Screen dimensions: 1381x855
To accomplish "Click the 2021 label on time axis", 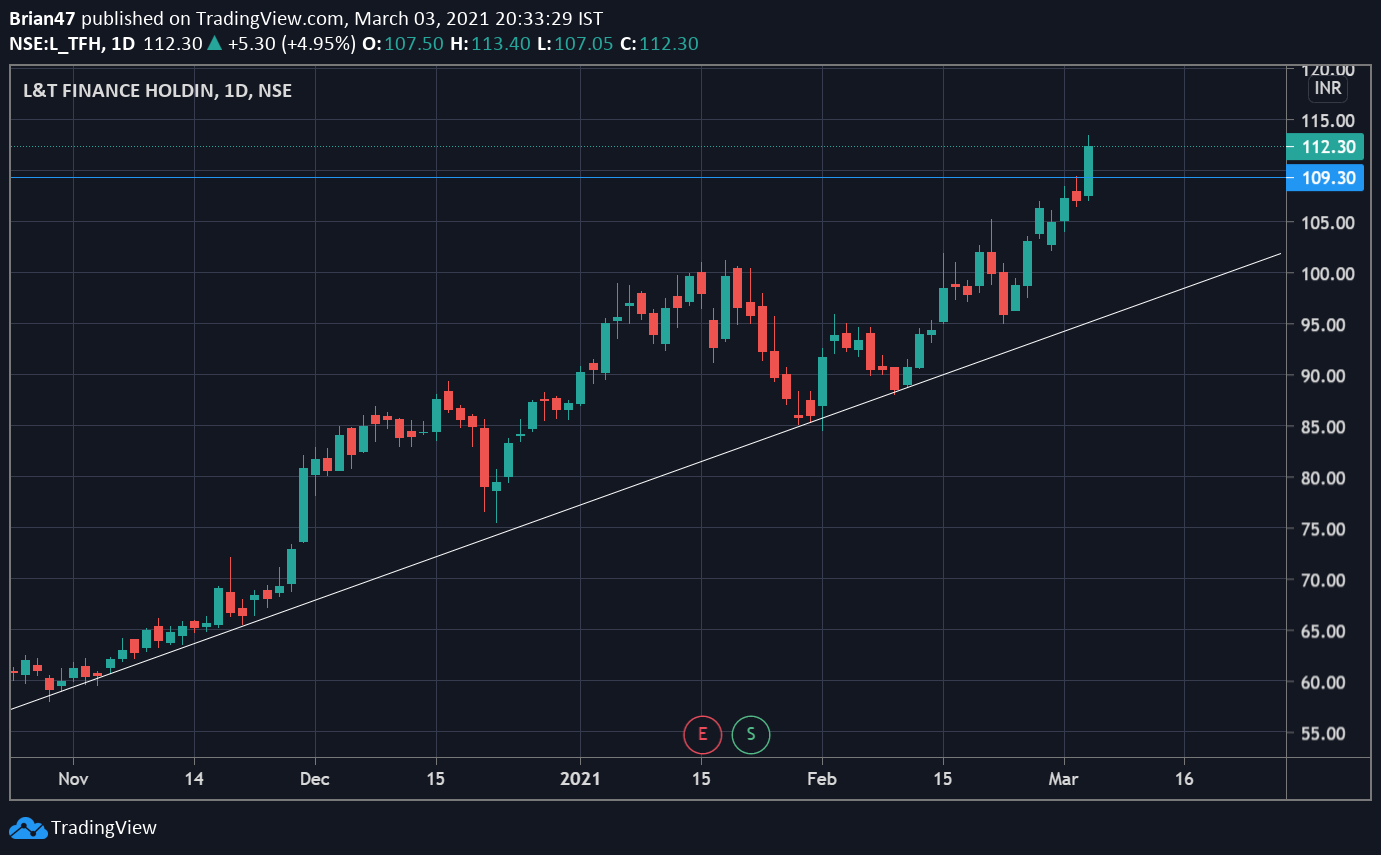I will [x=580, y=779].
